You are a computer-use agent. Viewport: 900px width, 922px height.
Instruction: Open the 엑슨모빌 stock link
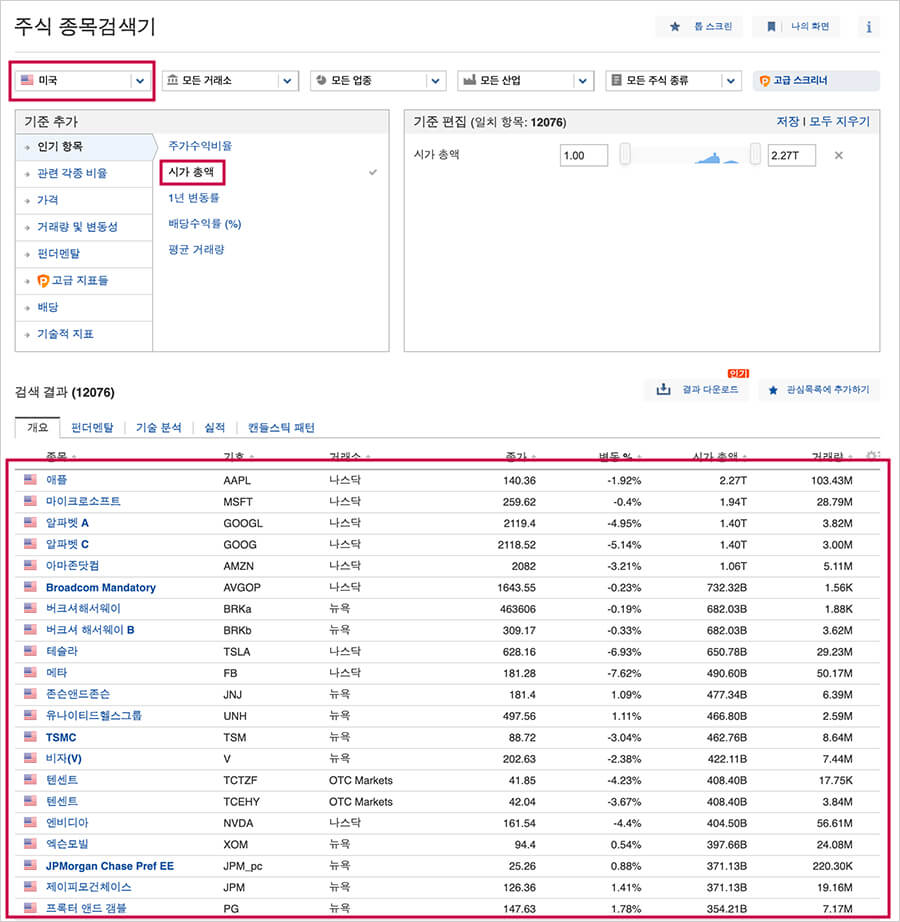pyautogui.click(x=67, y=844)
